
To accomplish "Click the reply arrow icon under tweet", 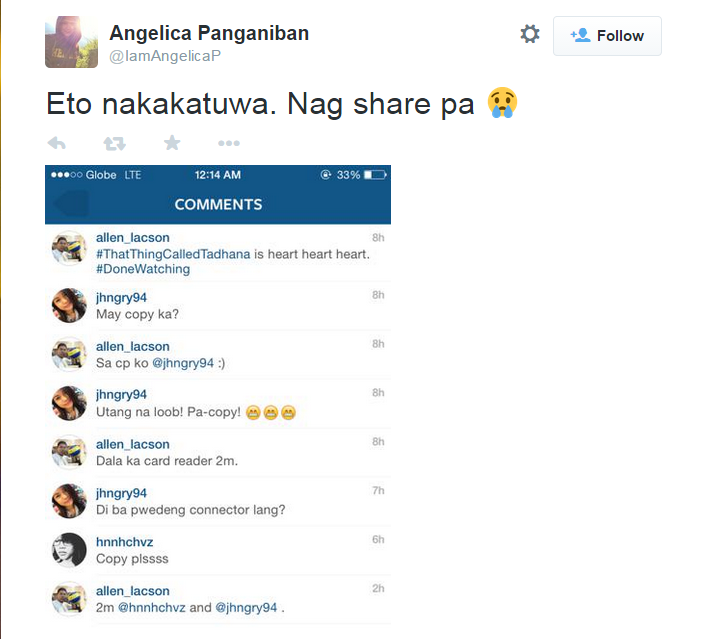I will pos(57,143).
